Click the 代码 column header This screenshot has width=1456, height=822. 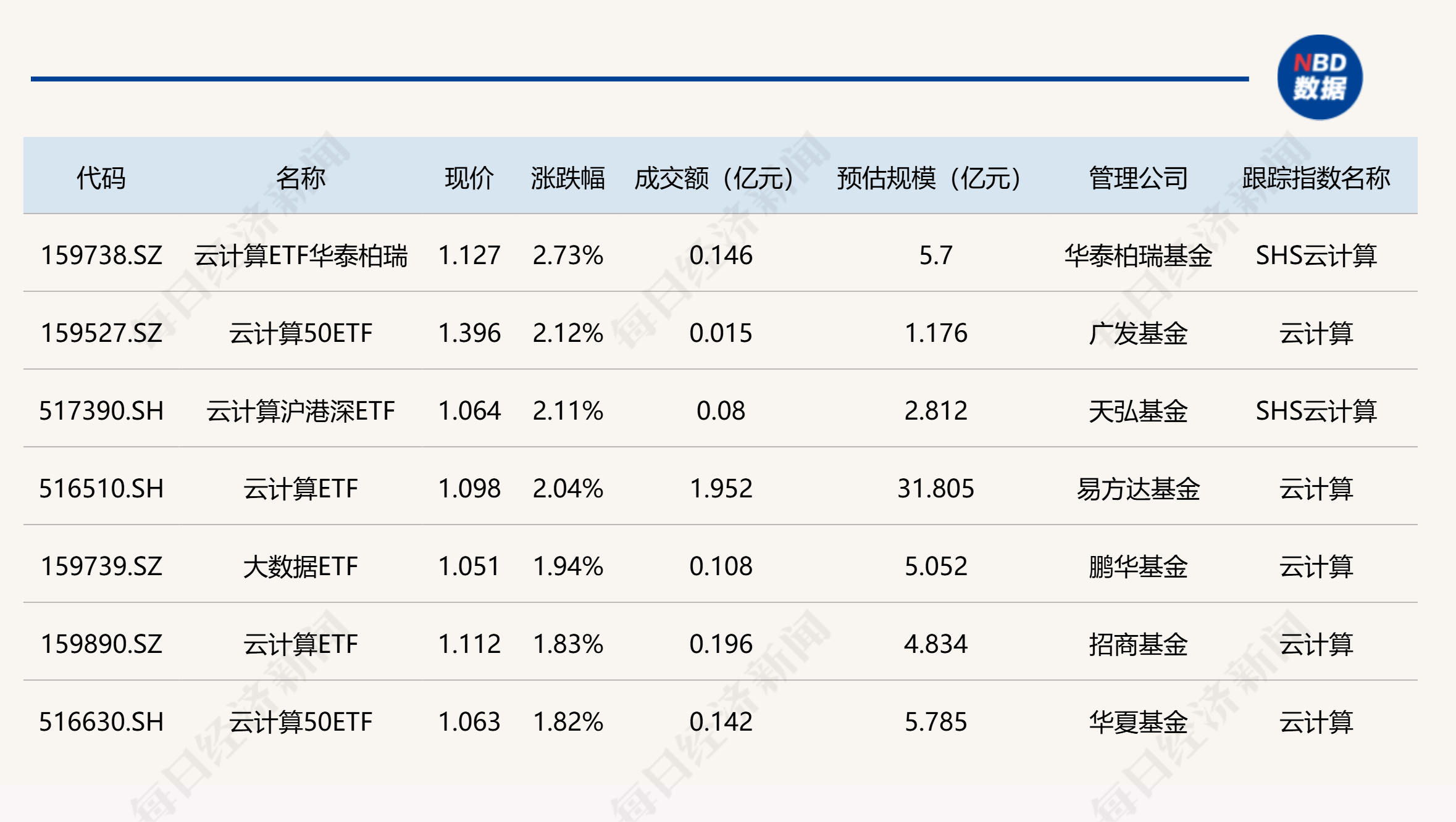pos(101,178)
